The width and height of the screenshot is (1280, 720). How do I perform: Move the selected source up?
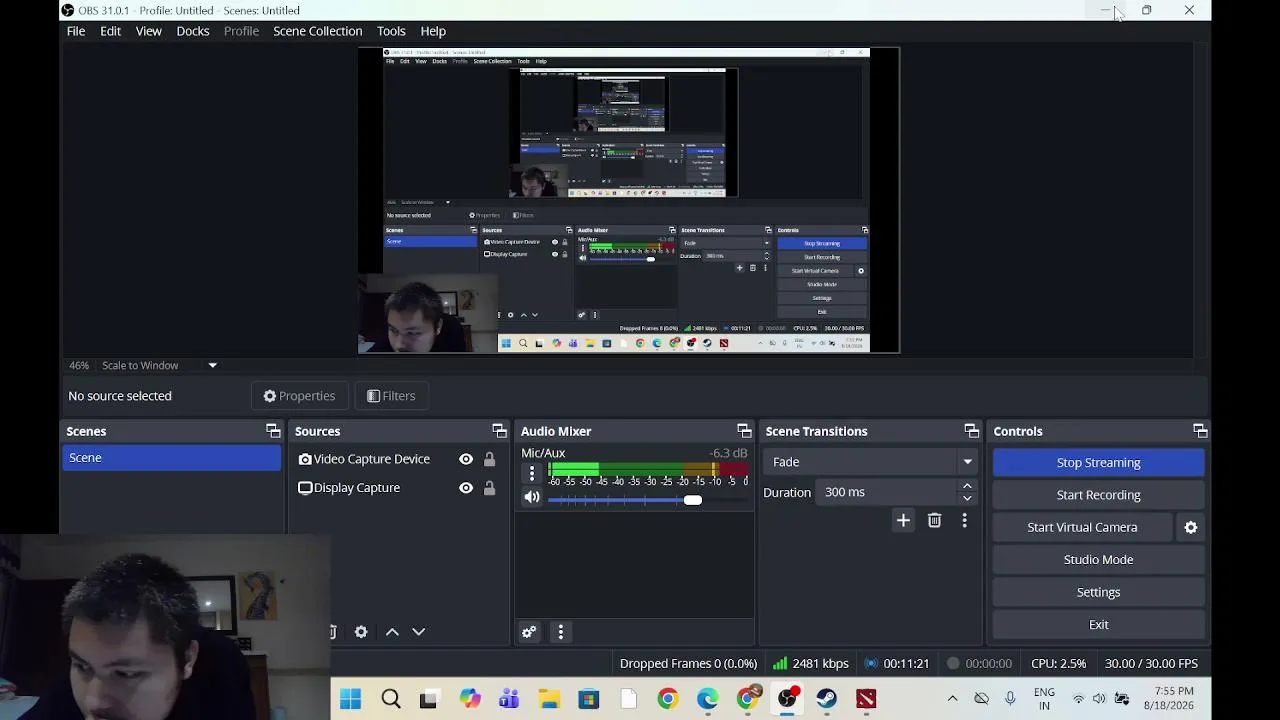[x=392, y=632]
